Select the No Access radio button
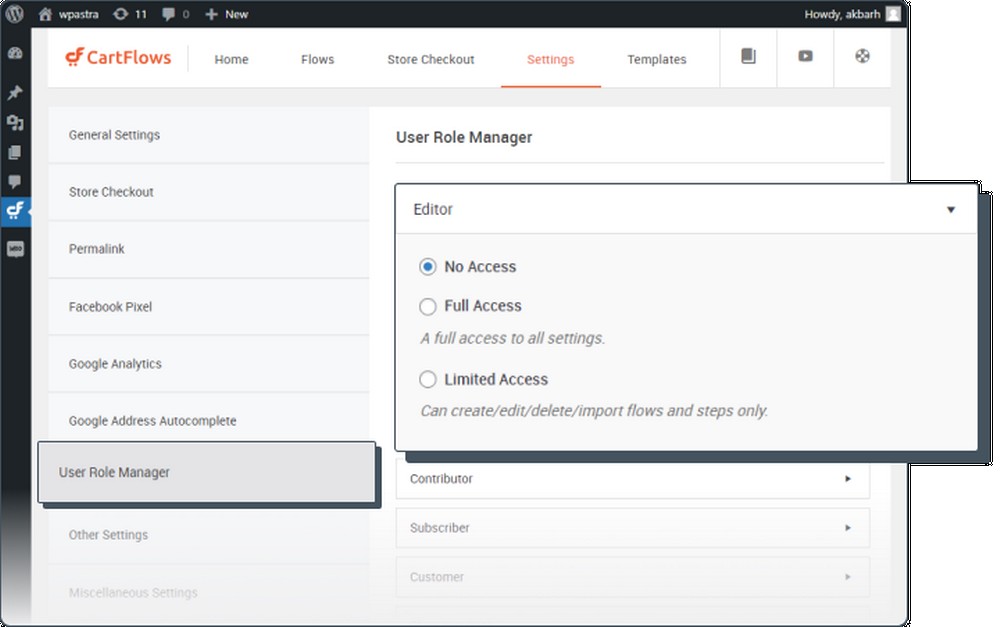Viewport: 1000px width, 627px height. tap(427, 267)
